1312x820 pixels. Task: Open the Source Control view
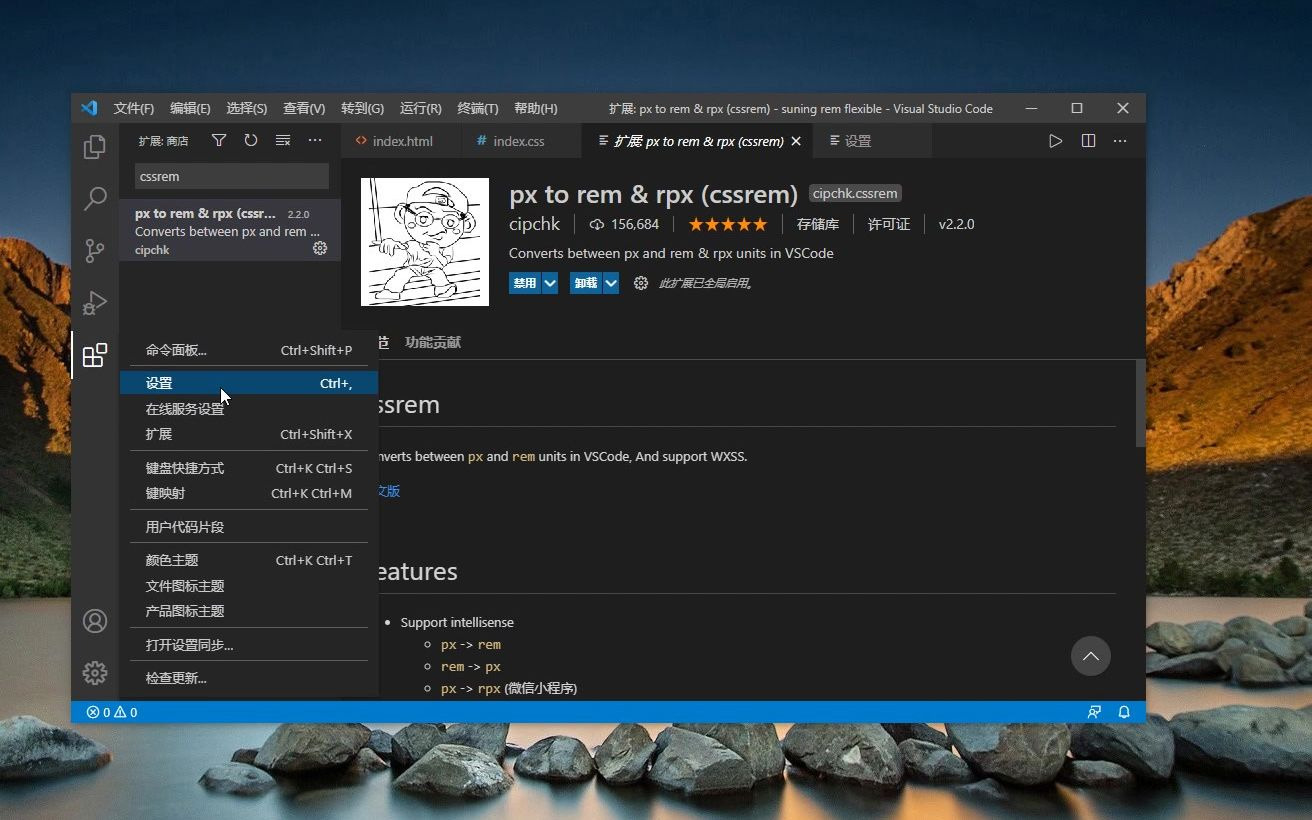pyautogui.click(x=95, y=250)
